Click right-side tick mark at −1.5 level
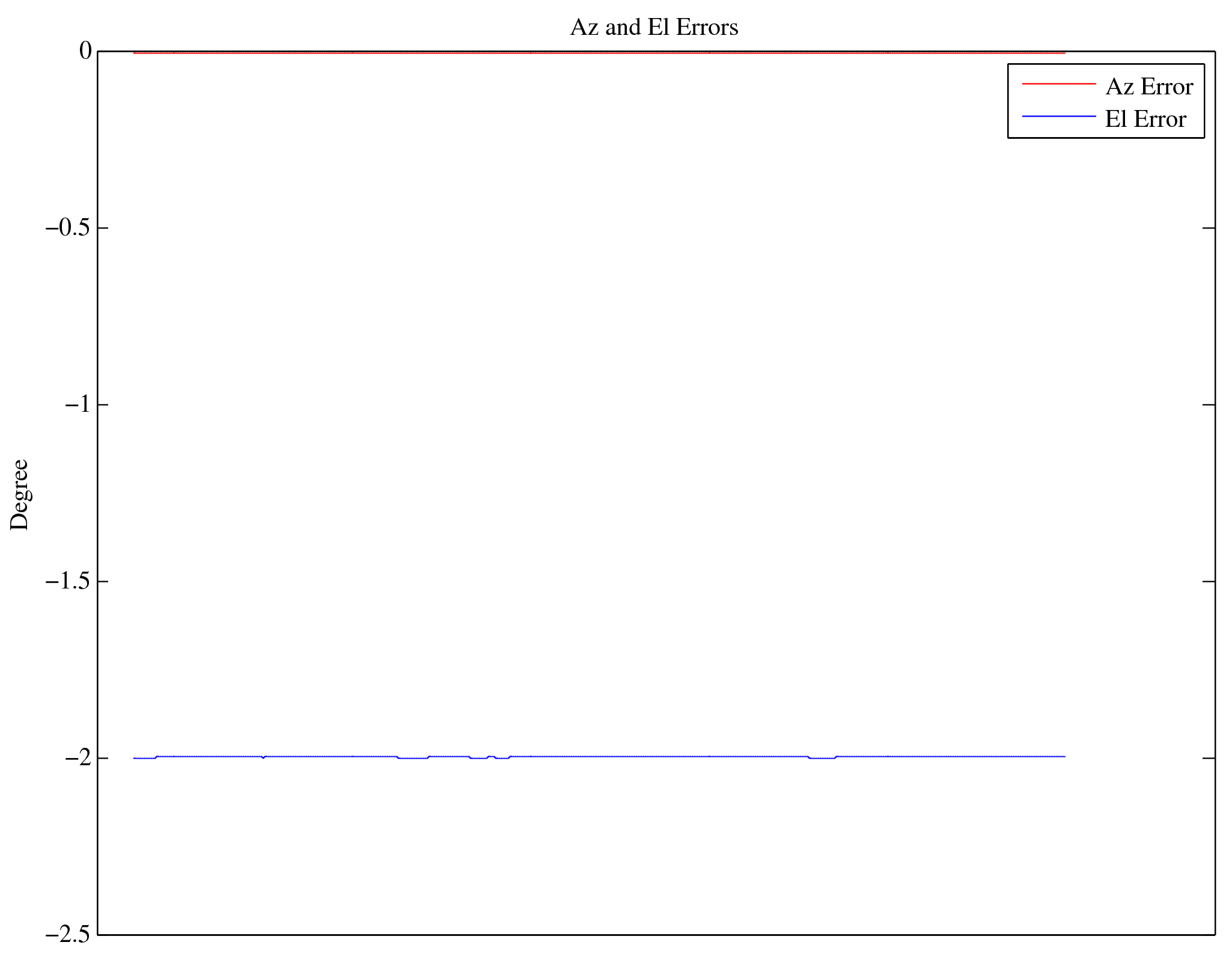The height and width of the screenshot is (957, 1232). click(x=1209, y=581)
